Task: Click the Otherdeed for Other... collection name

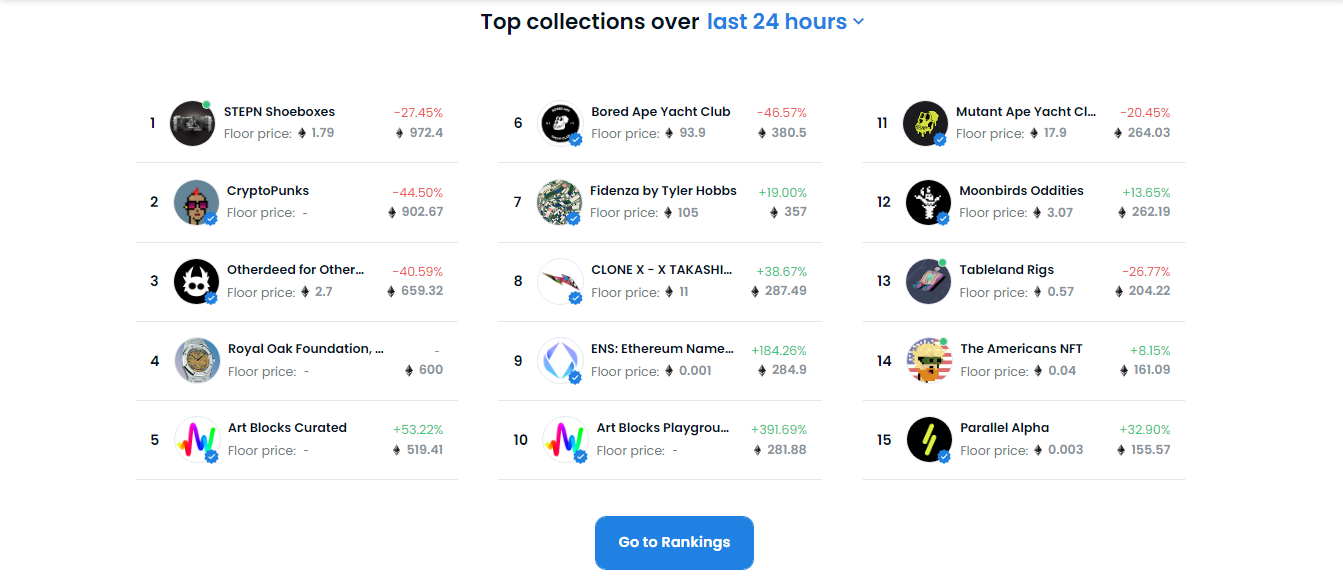Action: click(296, 270)
